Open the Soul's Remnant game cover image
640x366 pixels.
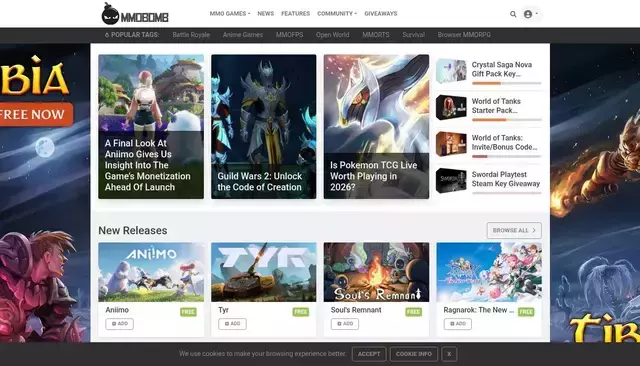(x=376, y=272)
